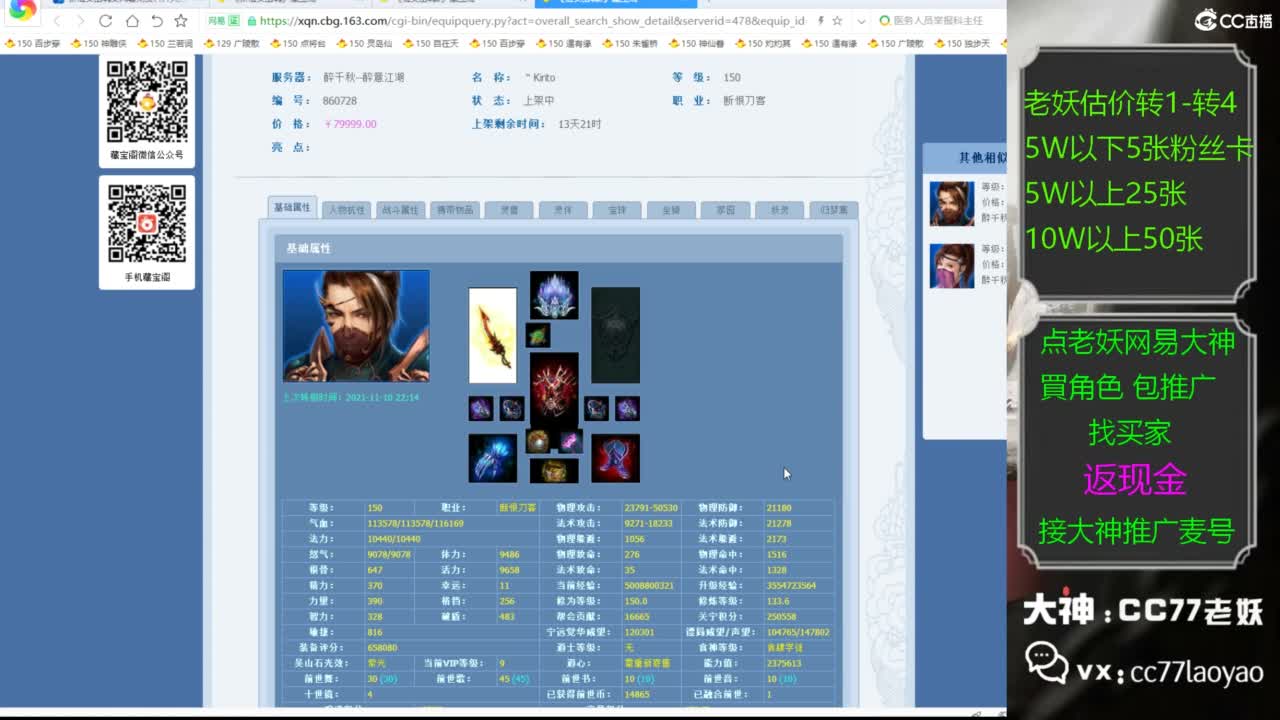
Task: Select the 基础属性 tab
Action: point(292,207)
